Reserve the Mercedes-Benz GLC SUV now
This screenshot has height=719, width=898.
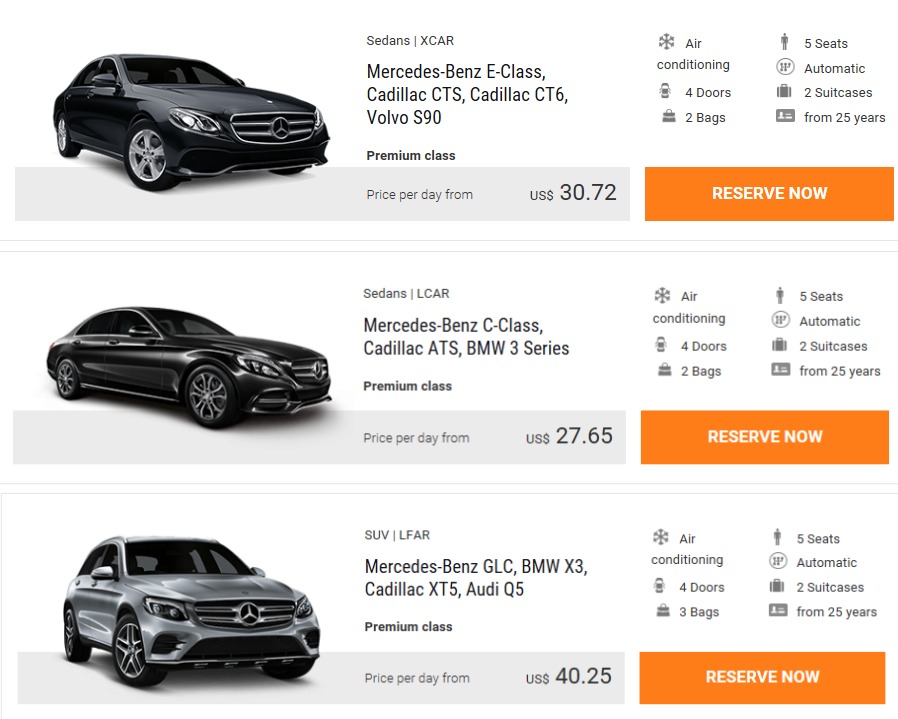point(762,678)
